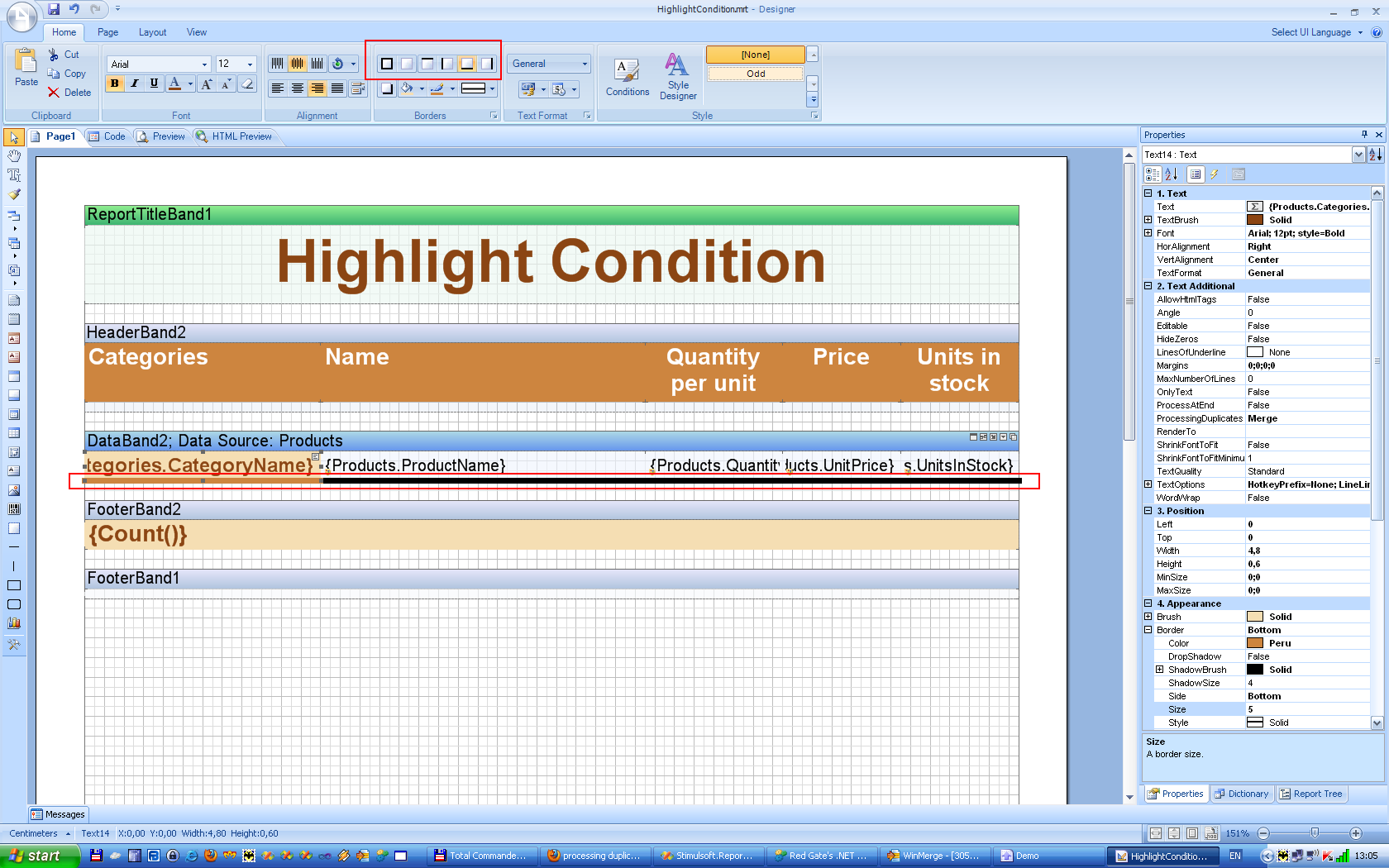The width and height of the screenshot is (1389, 868).
Task: Click the Undo icon in quick access toolbar
Action: coord(74,9)
